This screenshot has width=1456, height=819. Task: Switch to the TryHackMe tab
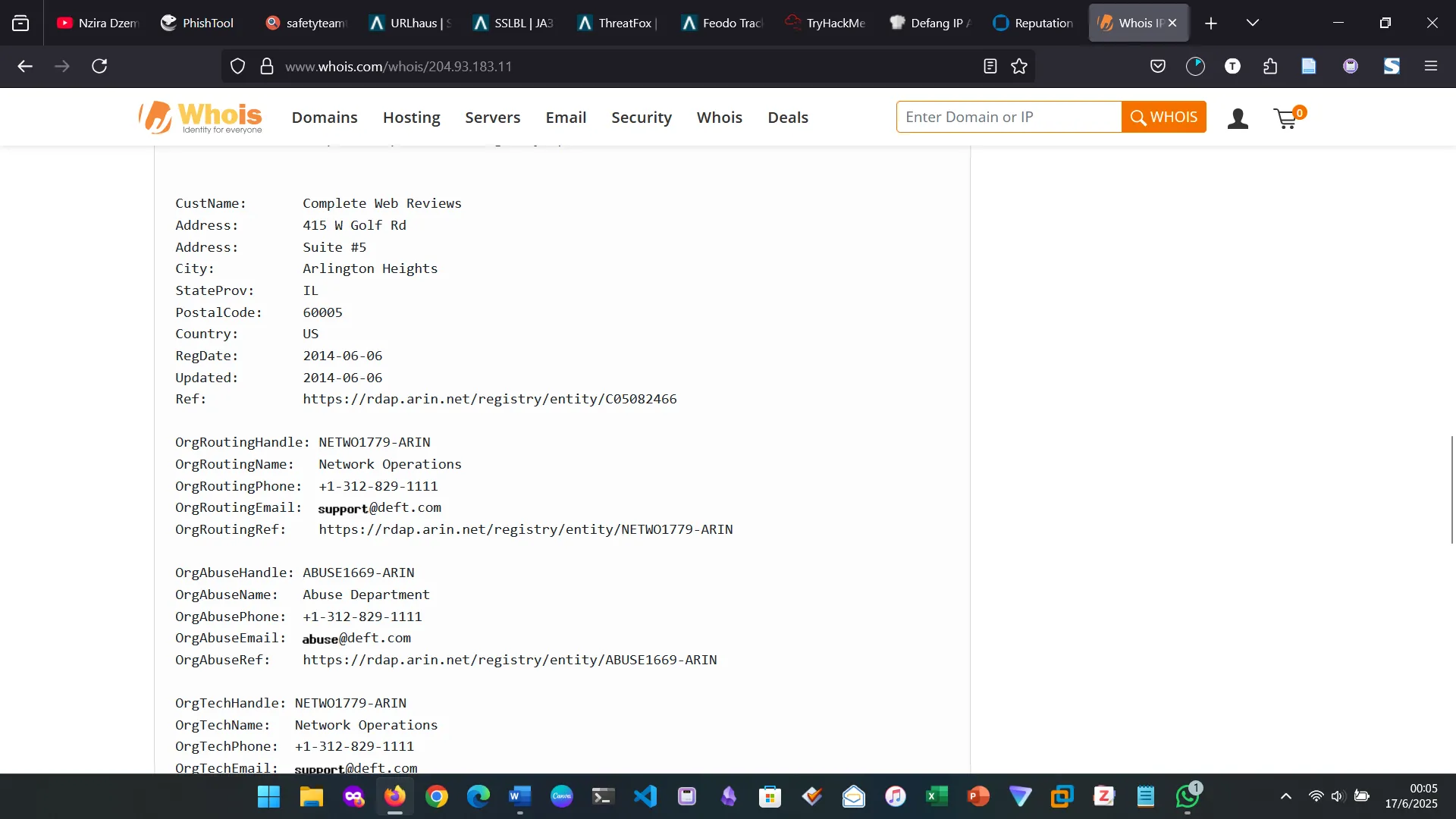(825, 23)
